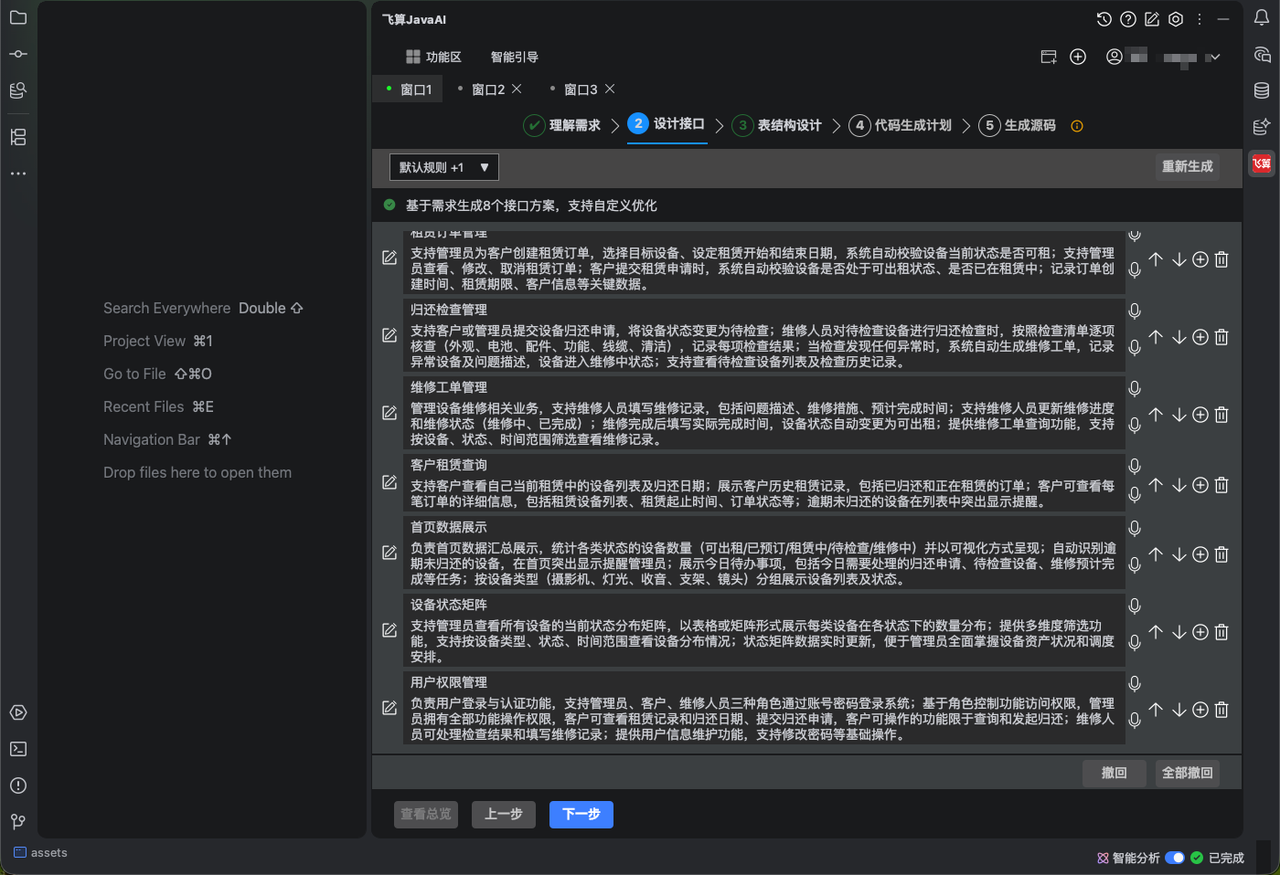Open the Notifications bell
The width and height of the screenshot is (1280, 875).
[x=1262, y=17]
